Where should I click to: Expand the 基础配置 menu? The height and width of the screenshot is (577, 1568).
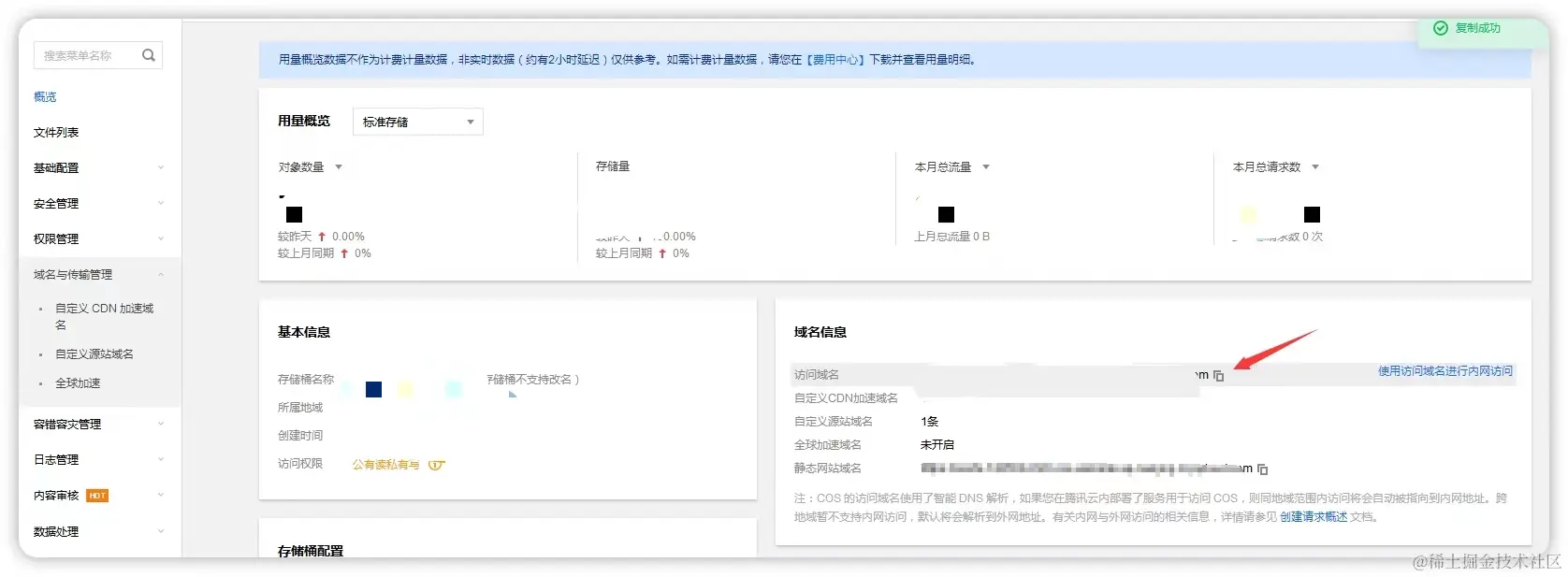click(98, 167)
